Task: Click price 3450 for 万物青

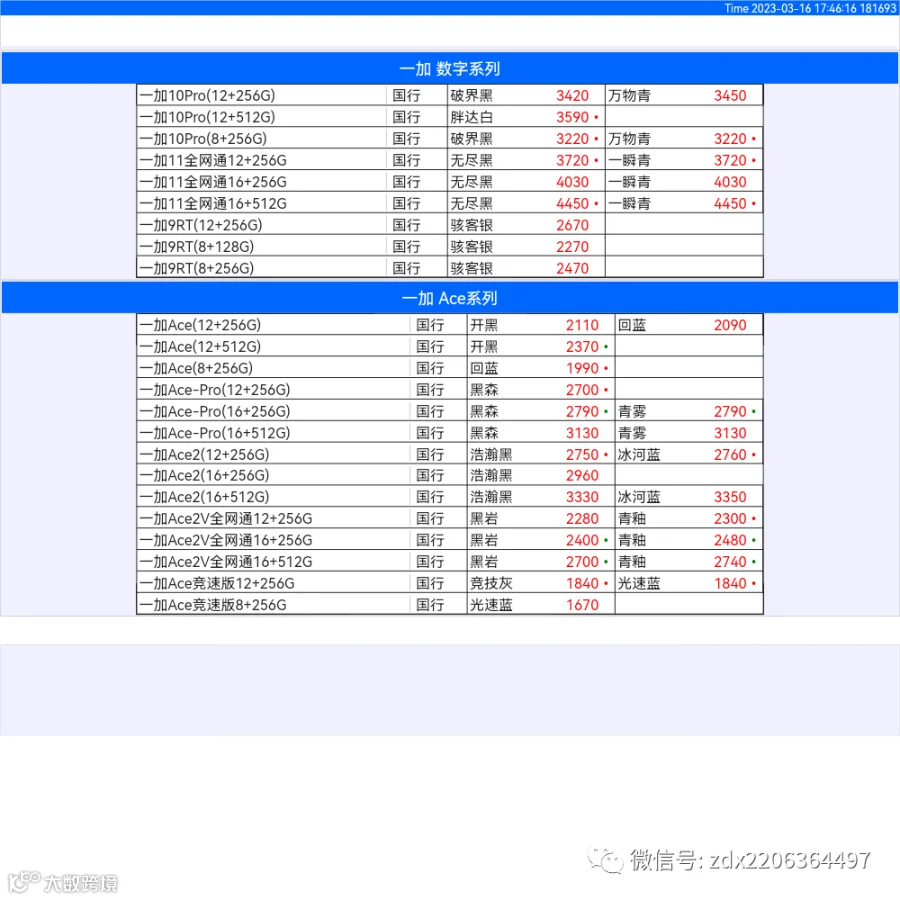Action: point(730,95)
